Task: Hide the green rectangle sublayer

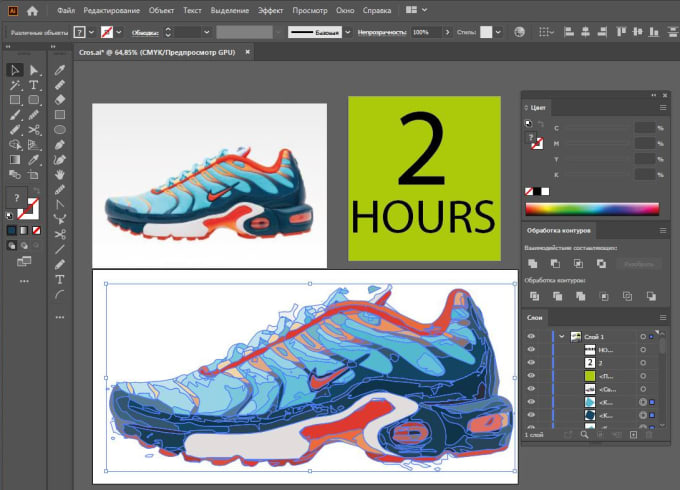Action: tap(531, 376)
